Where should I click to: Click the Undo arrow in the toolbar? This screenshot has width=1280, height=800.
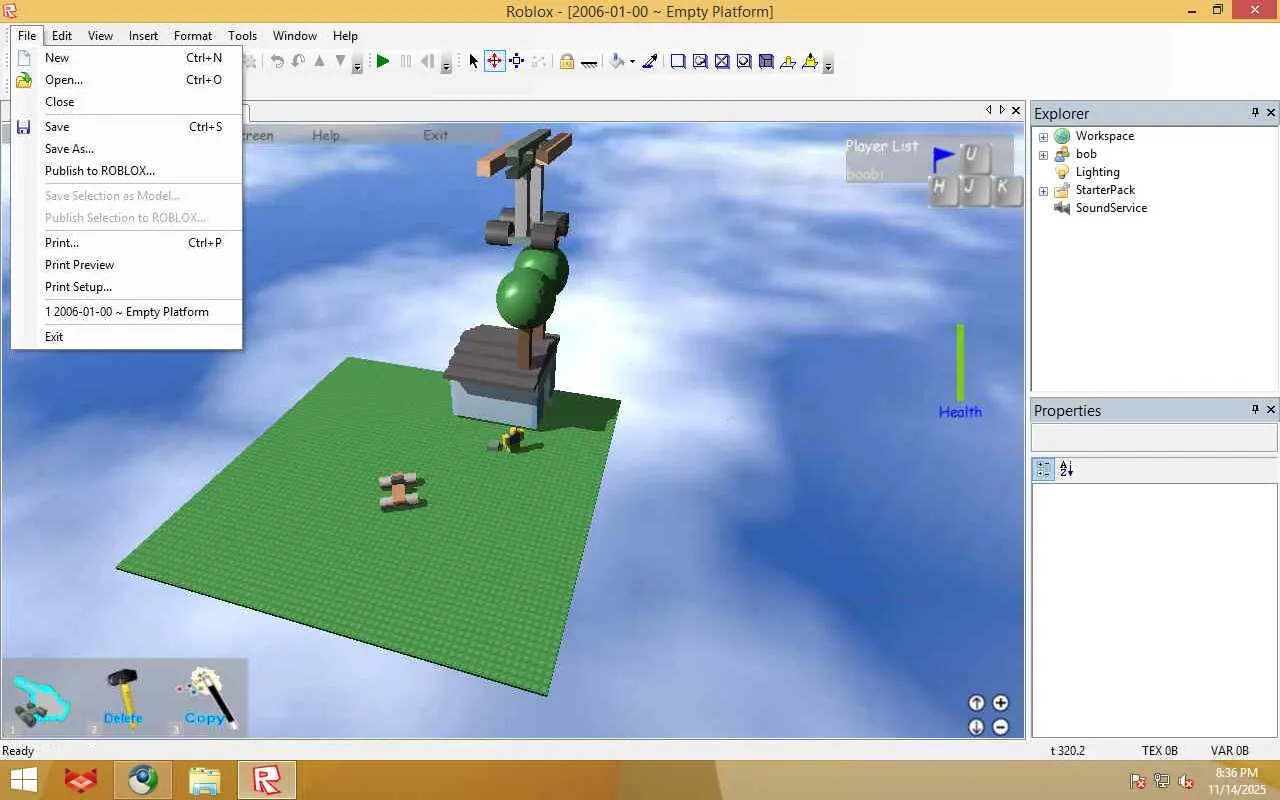pyautogui.click(x=277, y=62)
